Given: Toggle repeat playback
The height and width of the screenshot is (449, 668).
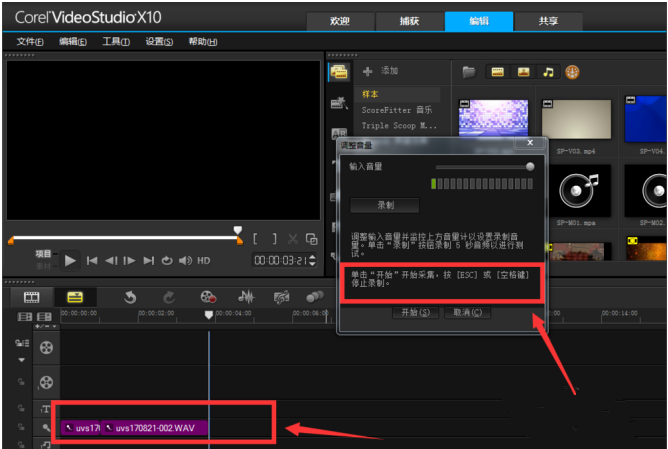Looking at the screenshot, I should pyautogui.click(x=167, y=260).
